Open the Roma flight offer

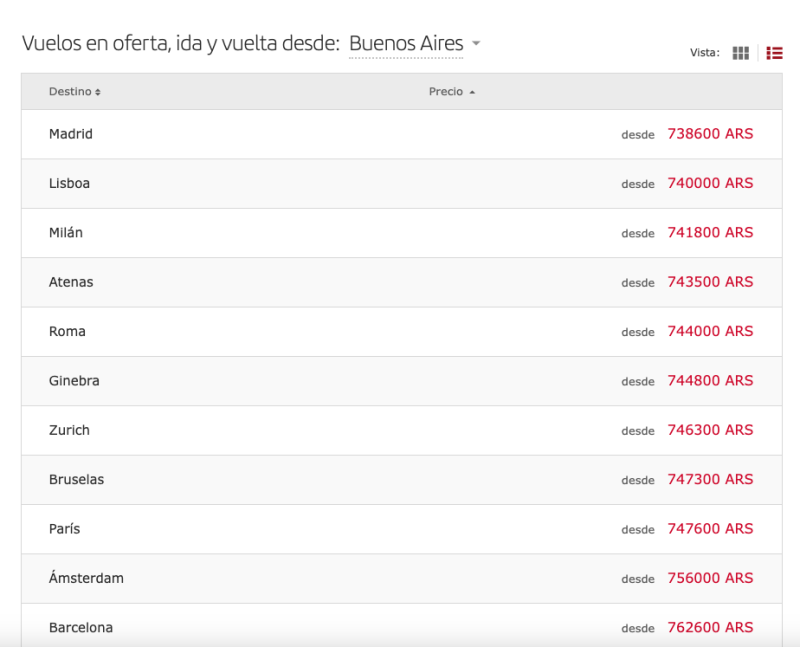point(67,331)
